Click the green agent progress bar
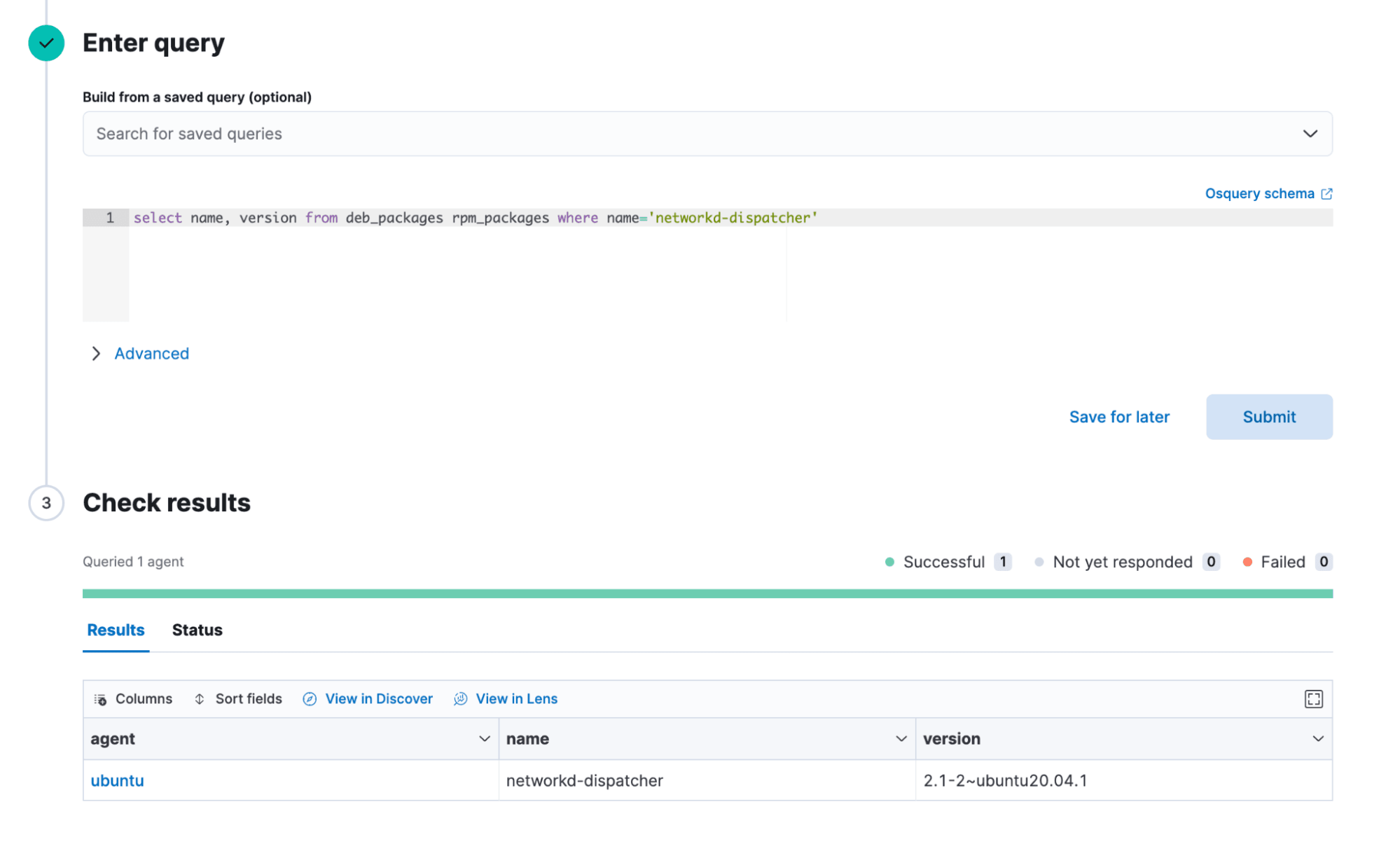Screen dimensions: 1400x842 click(x=707, y=593)
